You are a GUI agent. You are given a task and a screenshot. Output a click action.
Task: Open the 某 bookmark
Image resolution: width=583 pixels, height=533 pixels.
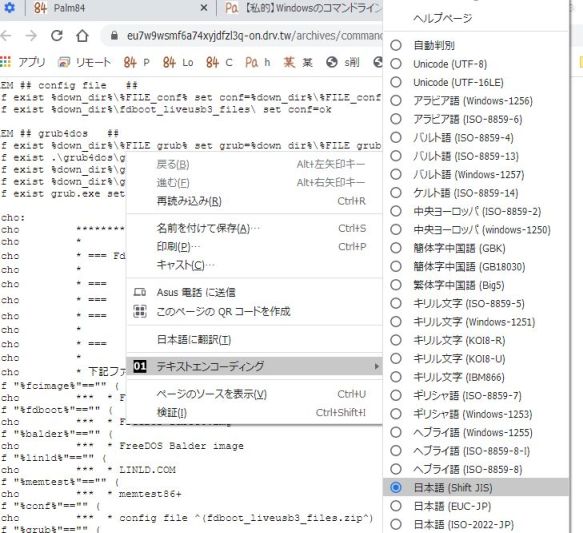[298, 62]
